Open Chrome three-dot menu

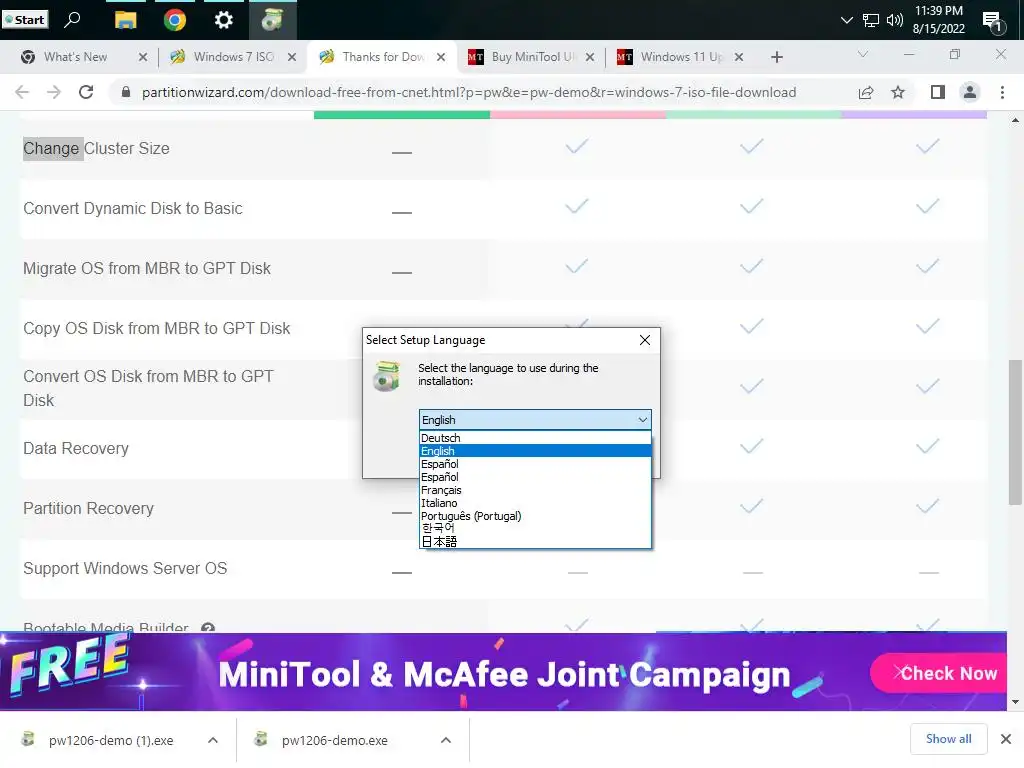(1002, 92)
